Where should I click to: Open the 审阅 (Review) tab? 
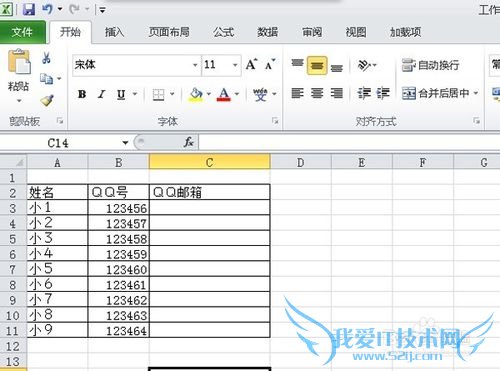pos(312,32)
